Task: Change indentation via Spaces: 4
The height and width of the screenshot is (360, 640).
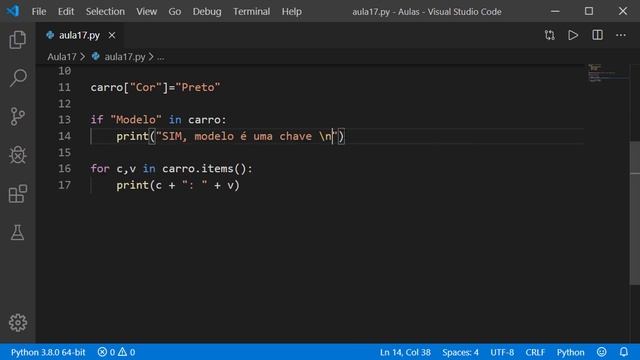Action: point(460,352)
